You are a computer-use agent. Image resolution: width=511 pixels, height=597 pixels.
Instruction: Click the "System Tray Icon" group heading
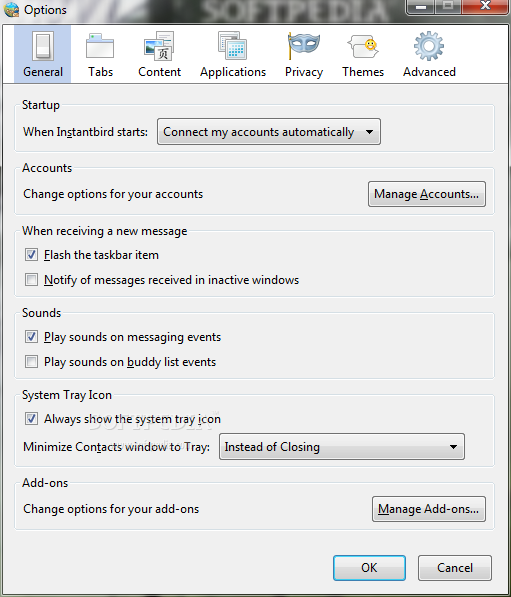[x=67, y=395]
